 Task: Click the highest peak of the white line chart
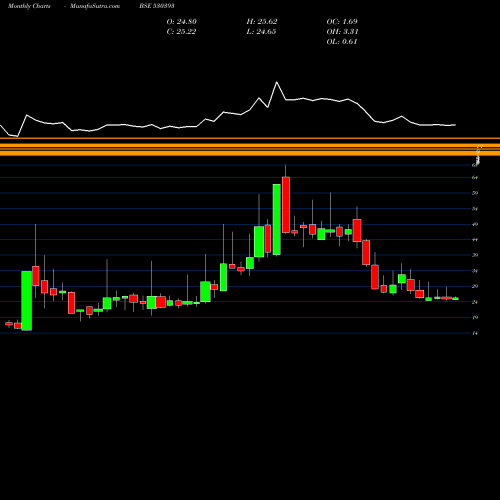click(277, 82)
